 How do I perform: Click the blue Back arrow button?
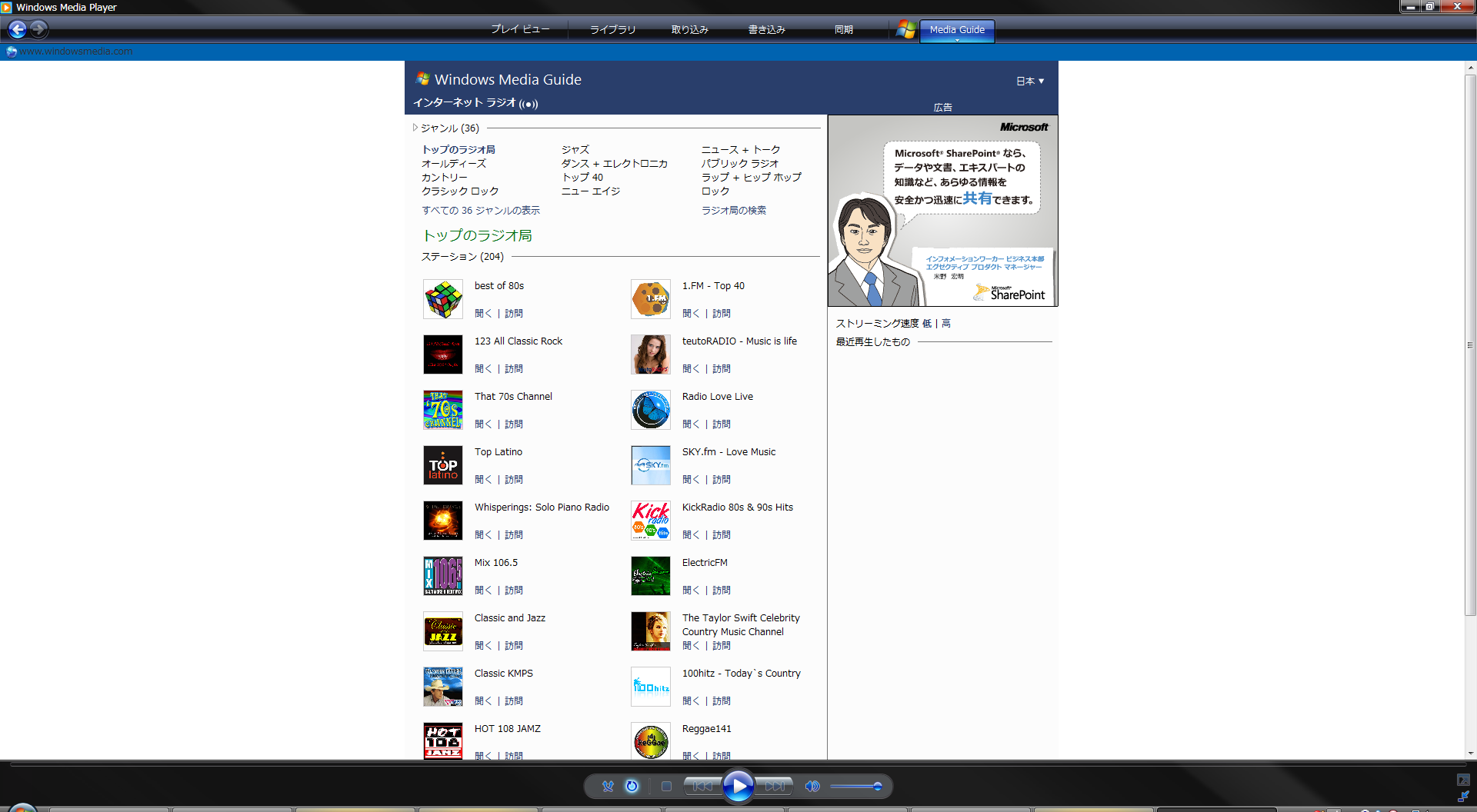click(x=17, y=29)
